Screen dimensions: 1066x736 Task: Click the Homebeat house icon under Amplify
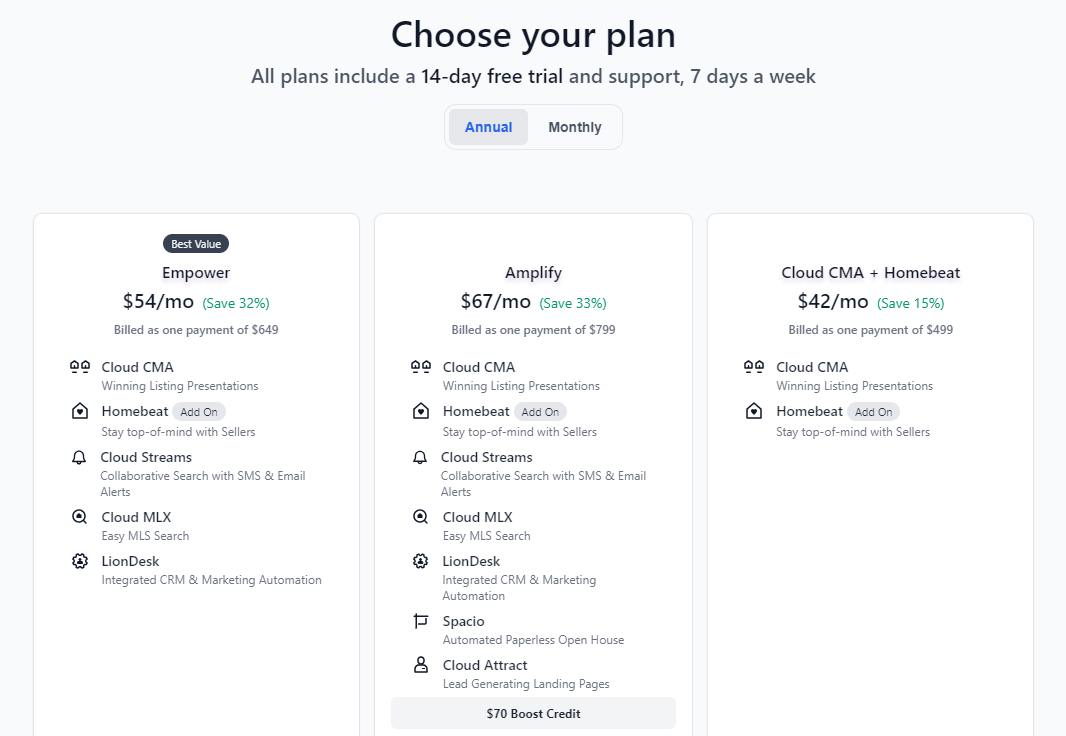421,412
